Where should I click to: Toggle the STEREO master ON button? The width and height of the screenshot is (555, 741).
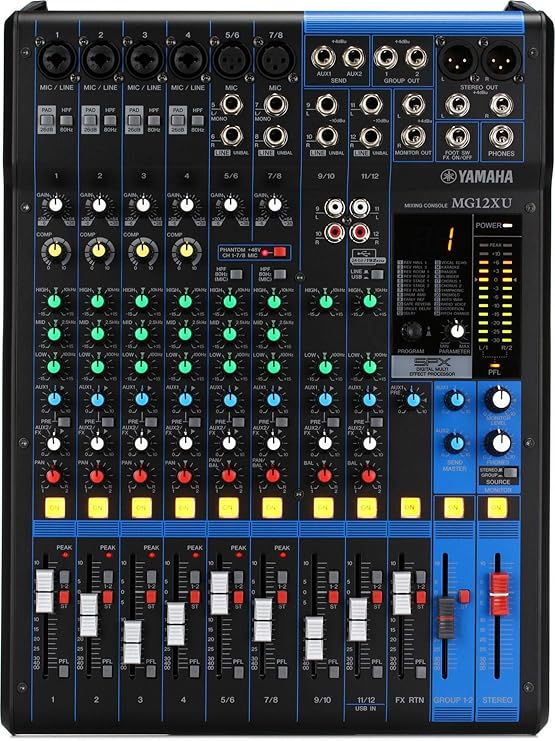point(496,508)
